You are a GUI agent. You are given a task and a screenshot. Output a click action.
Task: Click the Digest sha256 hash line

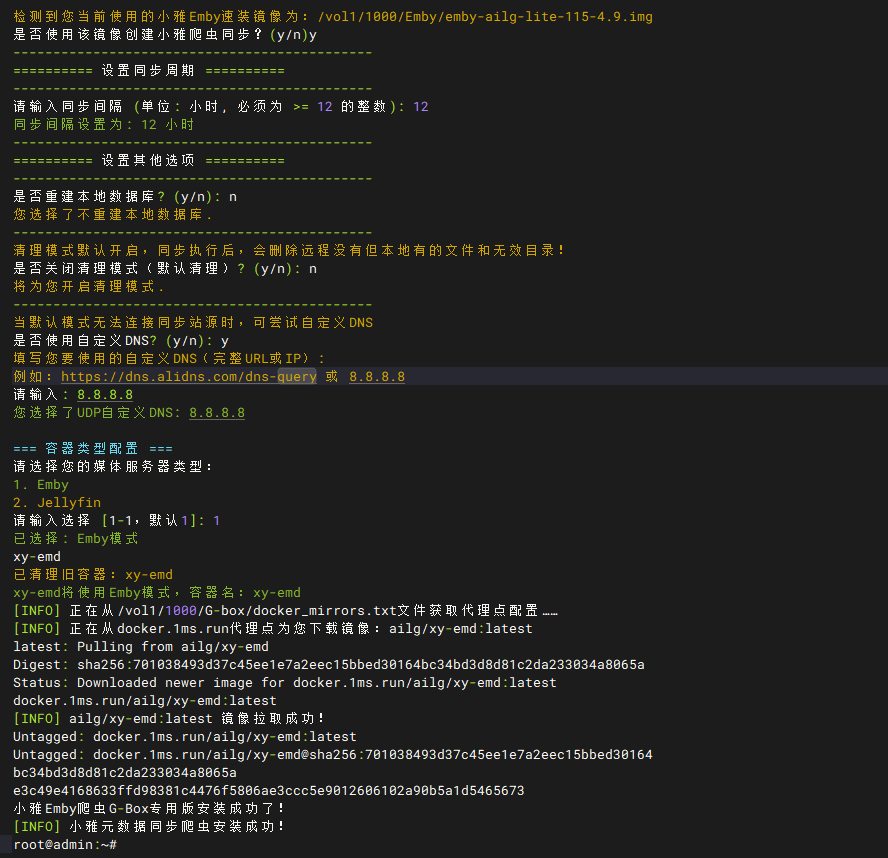click(x=330, y=664)
